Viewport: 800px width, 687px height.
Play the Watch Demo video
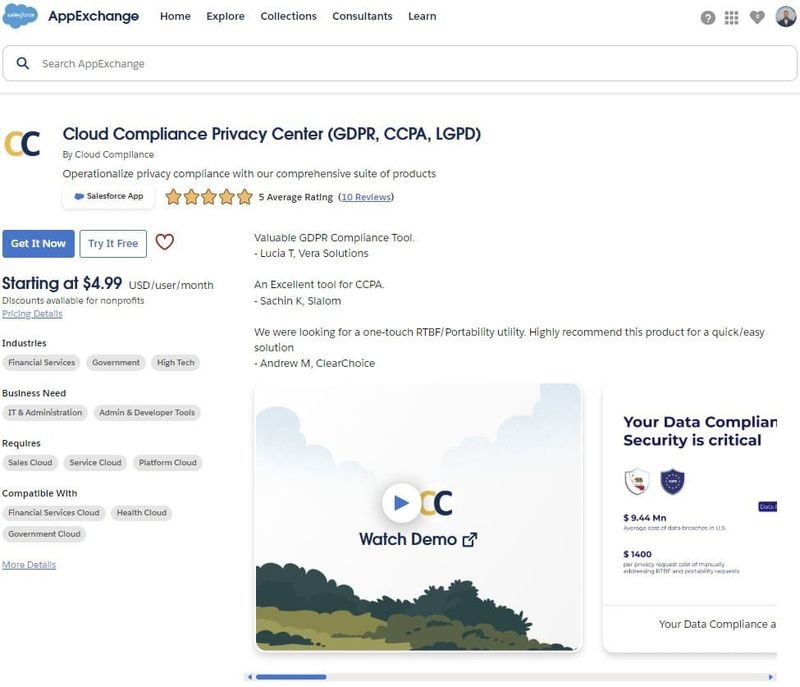tap(401, 503)
